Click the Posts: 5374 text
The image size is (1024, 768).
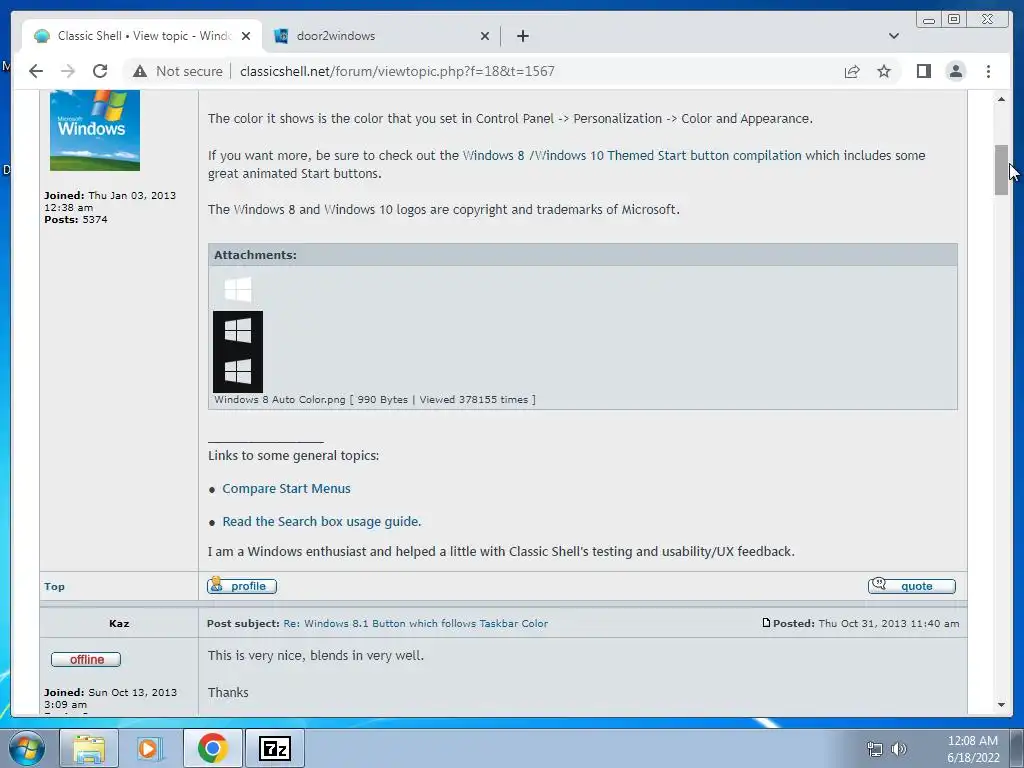coord(76,219)
